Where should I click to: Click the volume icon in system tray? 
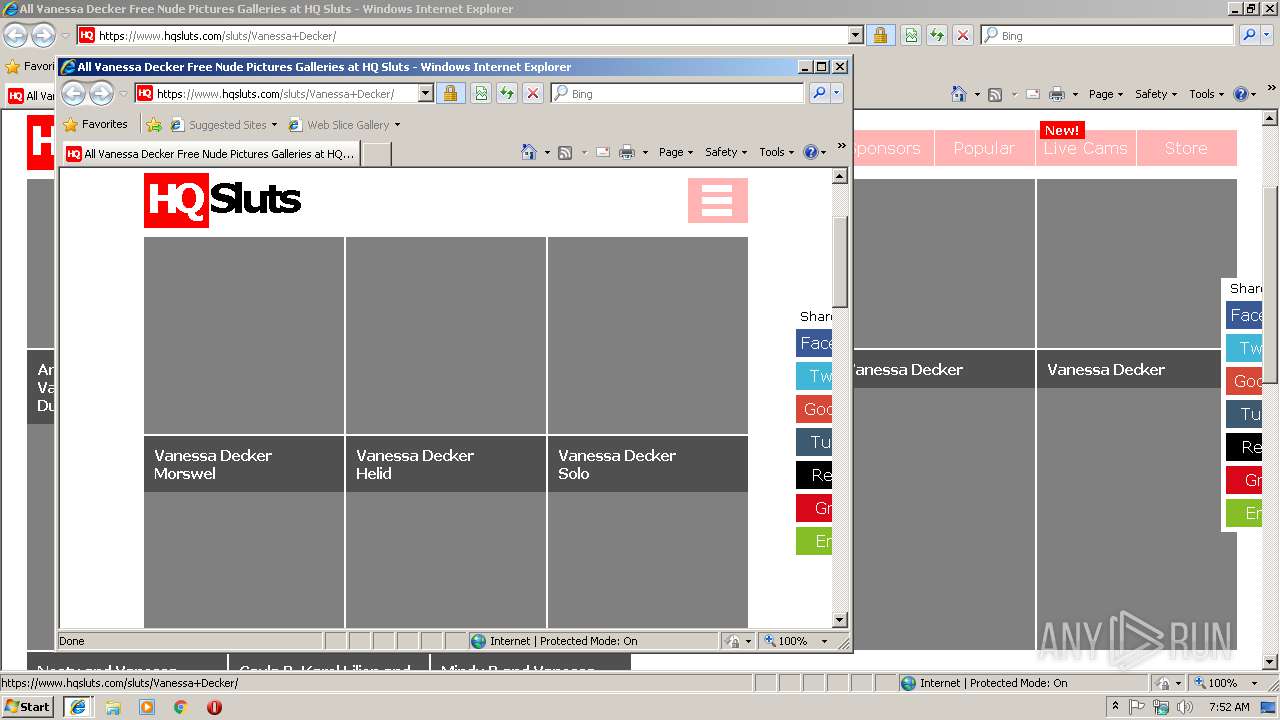click(1185, 707)
